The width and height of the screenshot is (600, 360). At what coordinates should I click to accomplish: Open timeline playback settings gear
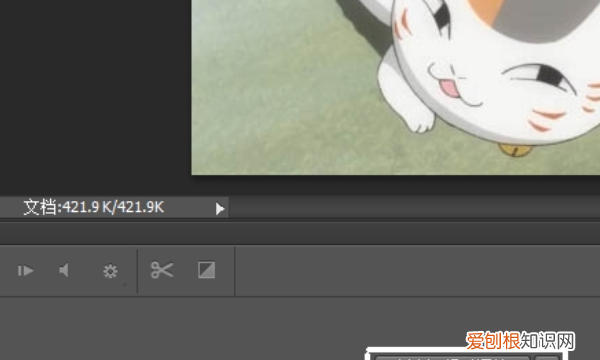(x=110, y=271)
